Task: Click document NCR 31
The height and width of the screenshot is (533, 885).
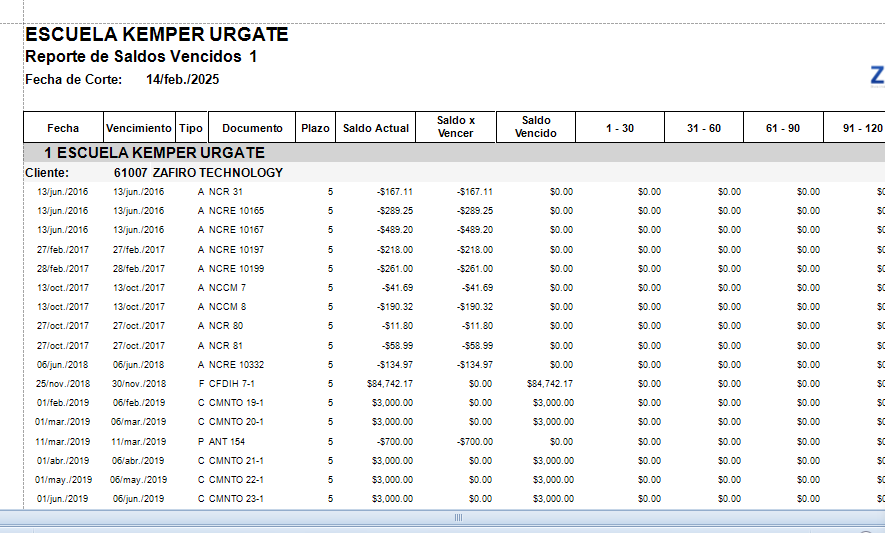Action: pyautogui.click(x=226, y=192)
